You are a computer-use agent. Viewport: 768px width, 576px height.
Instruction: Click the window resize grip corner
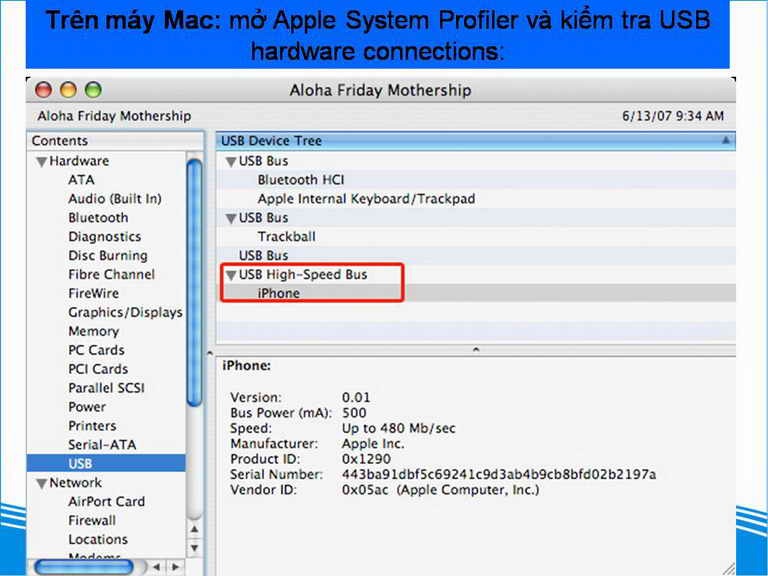click(729, 569)
